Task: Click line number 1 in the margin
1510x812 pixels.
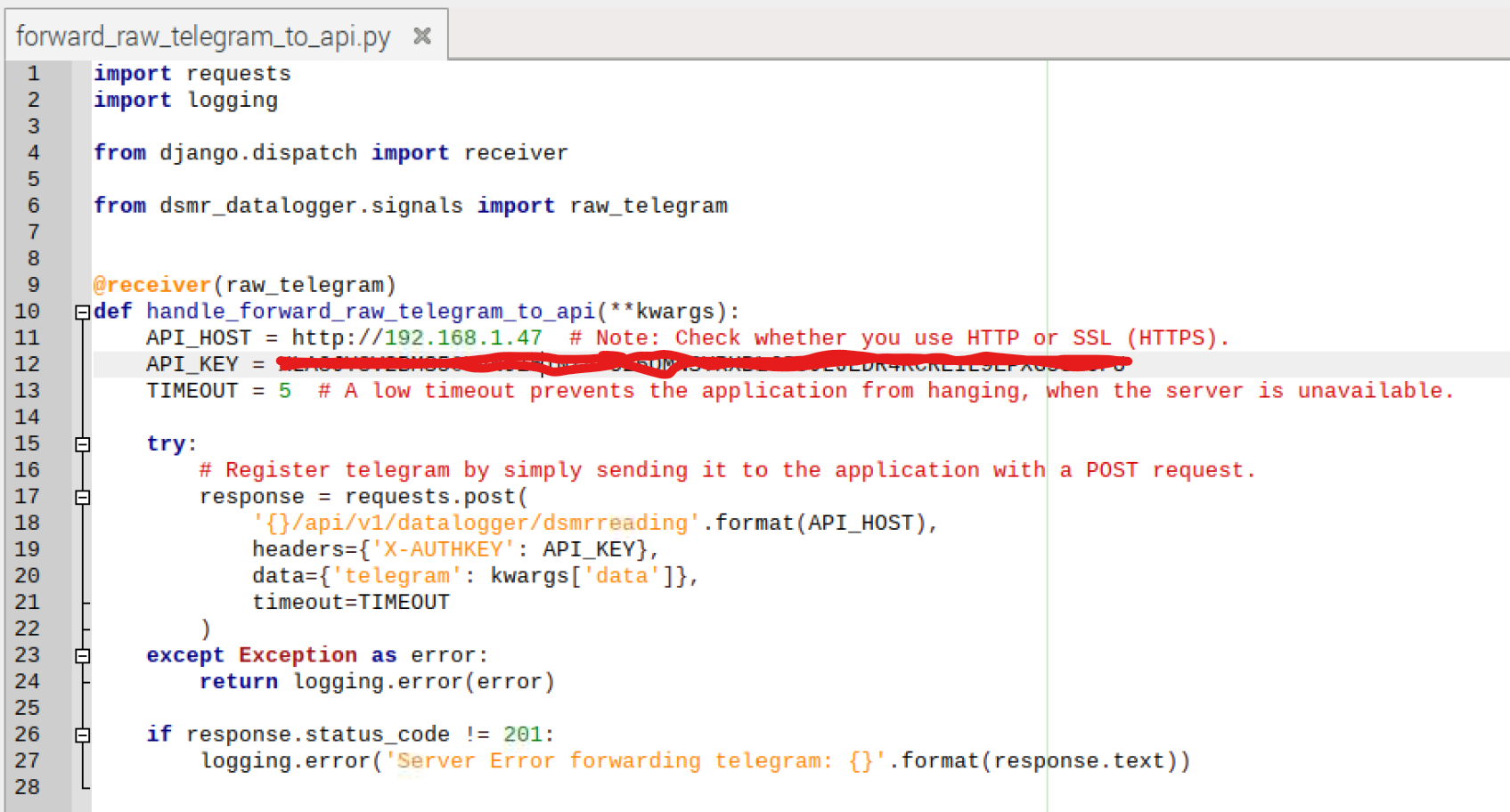Action: point(34,73)
